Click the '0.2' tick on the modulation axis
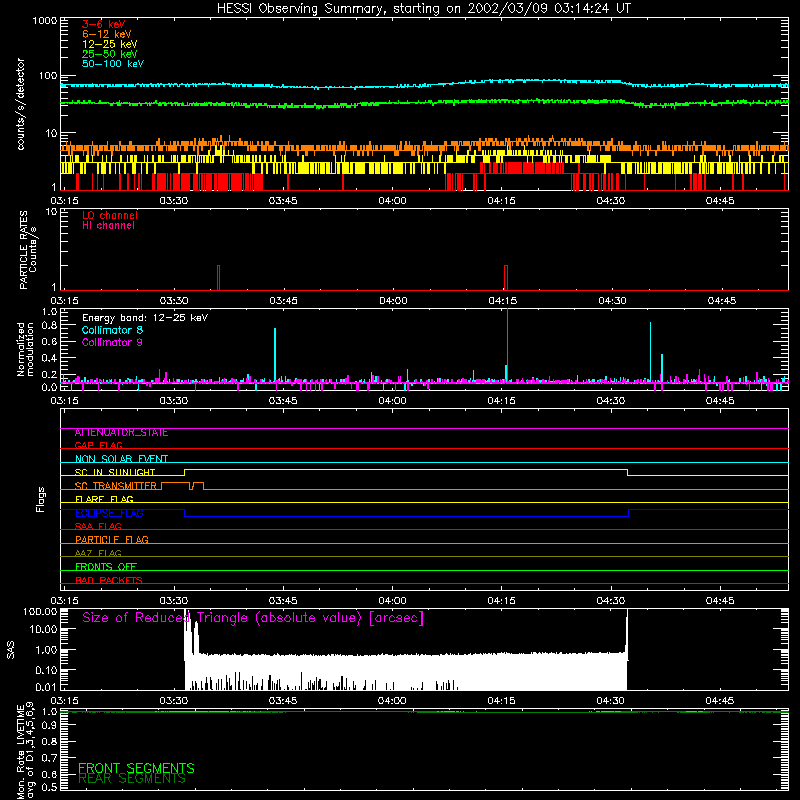Viewport: 800px width, 800px height. tap(49, 374)
